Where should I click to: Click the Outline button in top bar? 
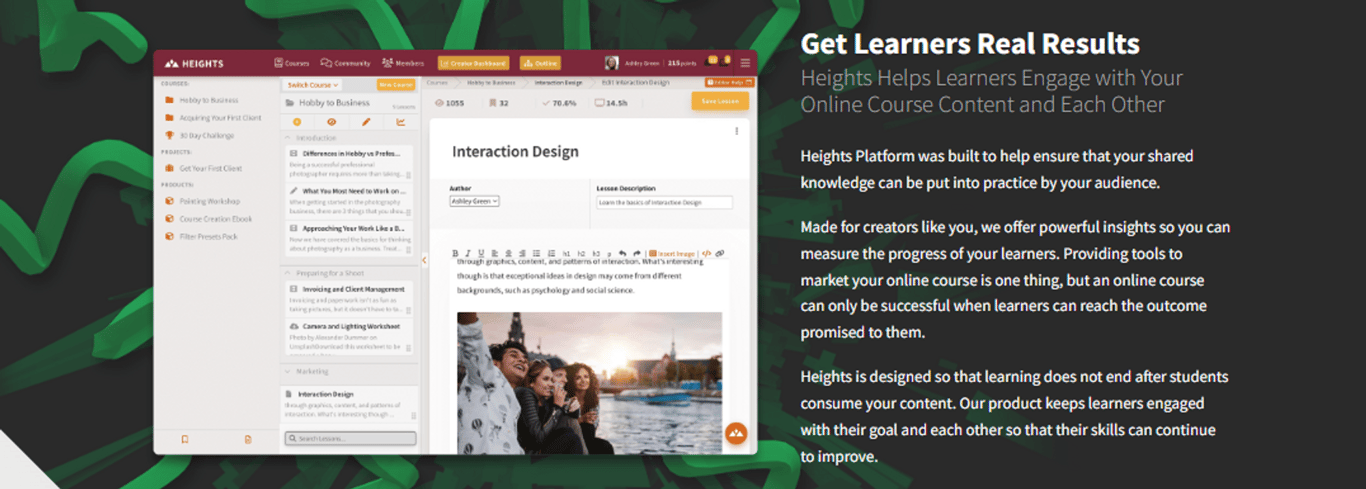pyautogui.click(x=540, y=63)
